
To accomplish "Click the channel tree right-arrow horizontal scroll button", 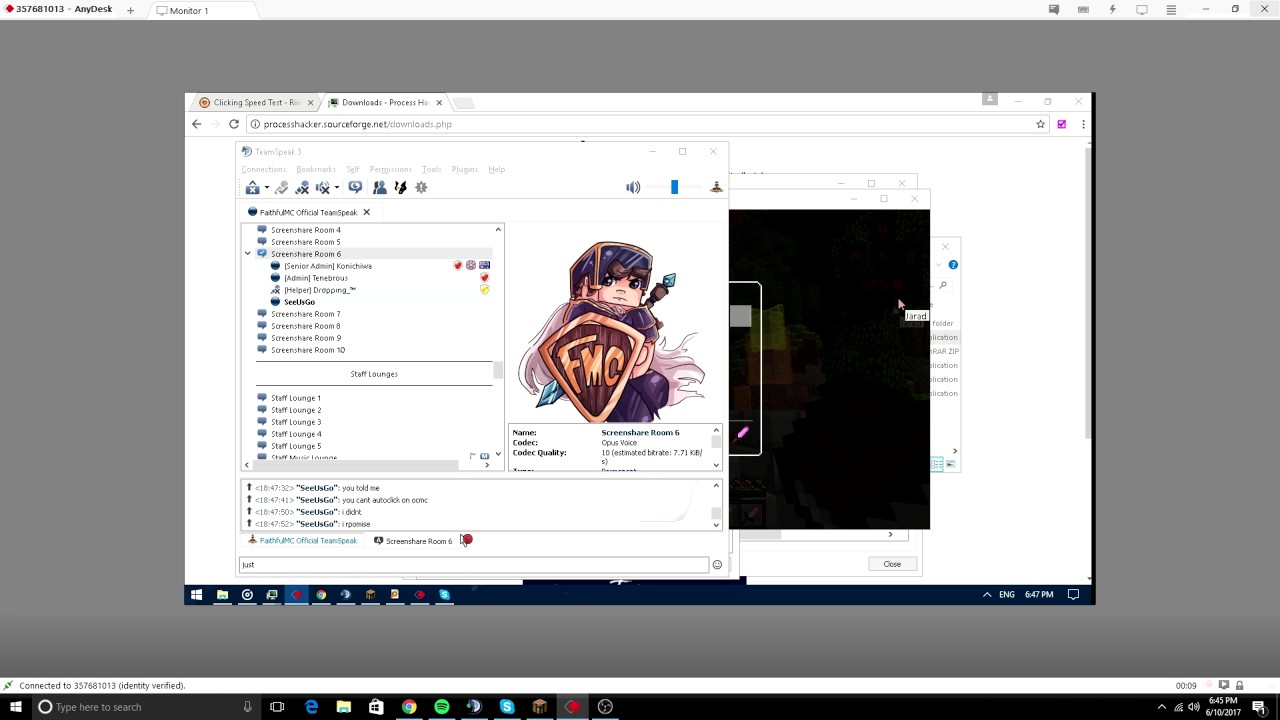I will [487, 465].
